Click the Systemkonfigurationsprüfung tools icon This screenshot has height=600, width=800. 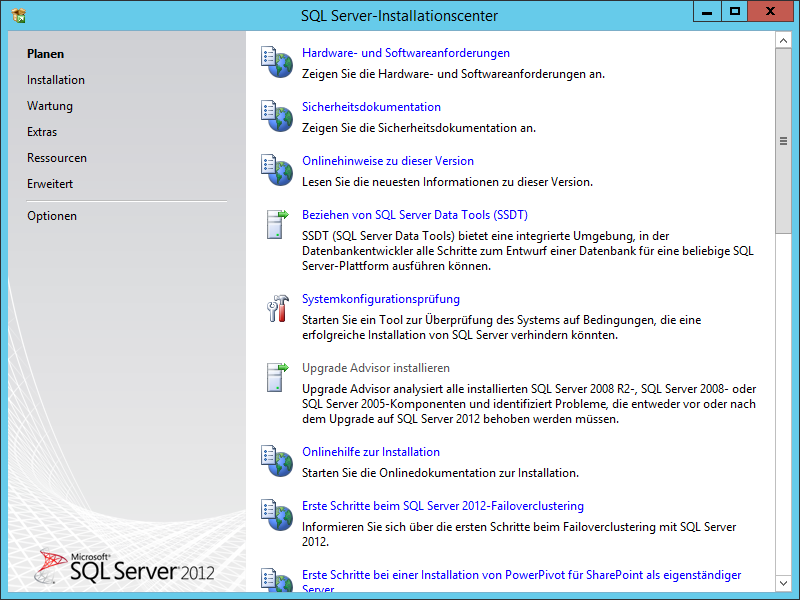coord(277,307)
